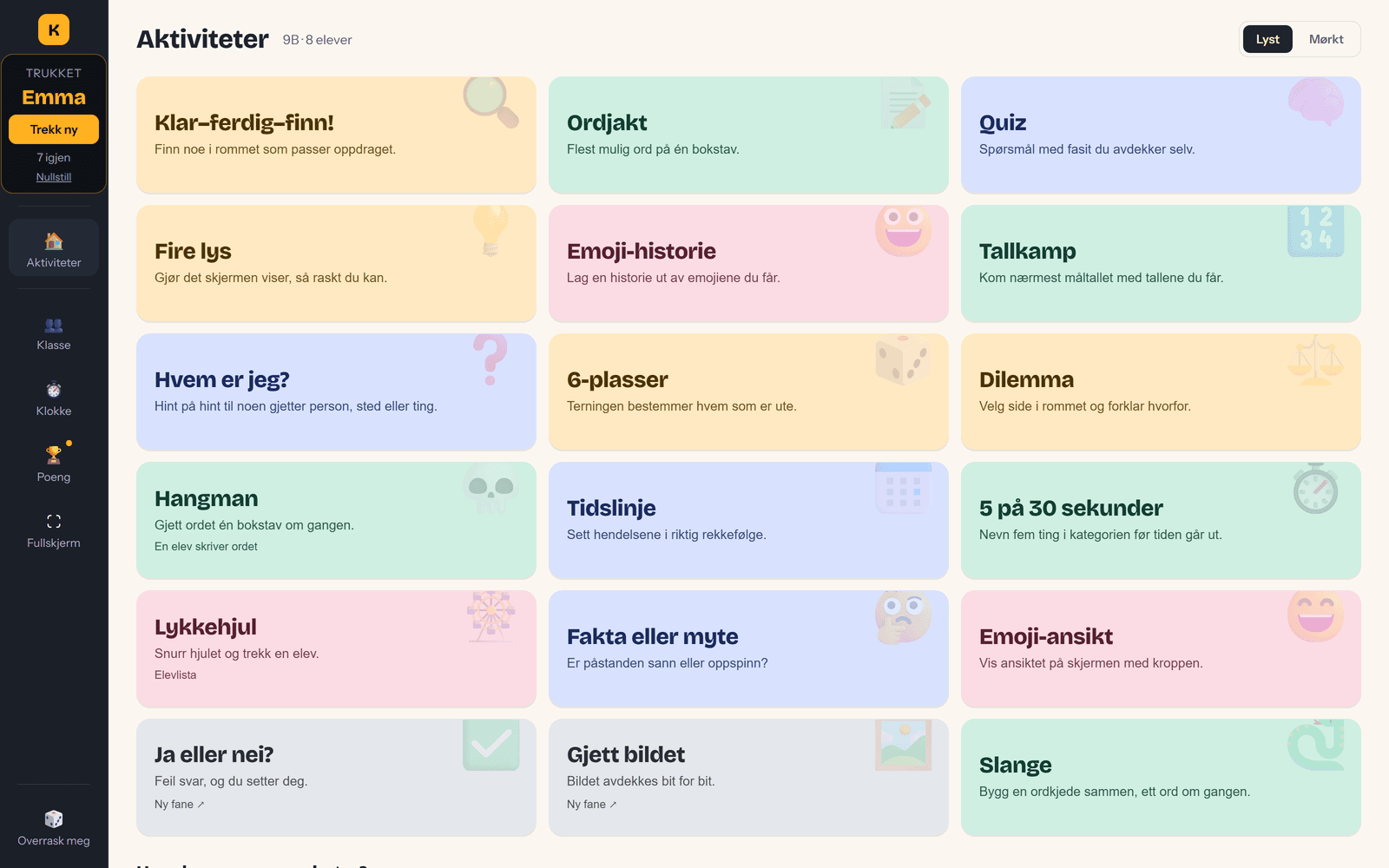The width and height of the screenshot is (1389, 868).
Task: Switch theme to Mørkt
Action: pyautogui.click(x=1326, y=39)
